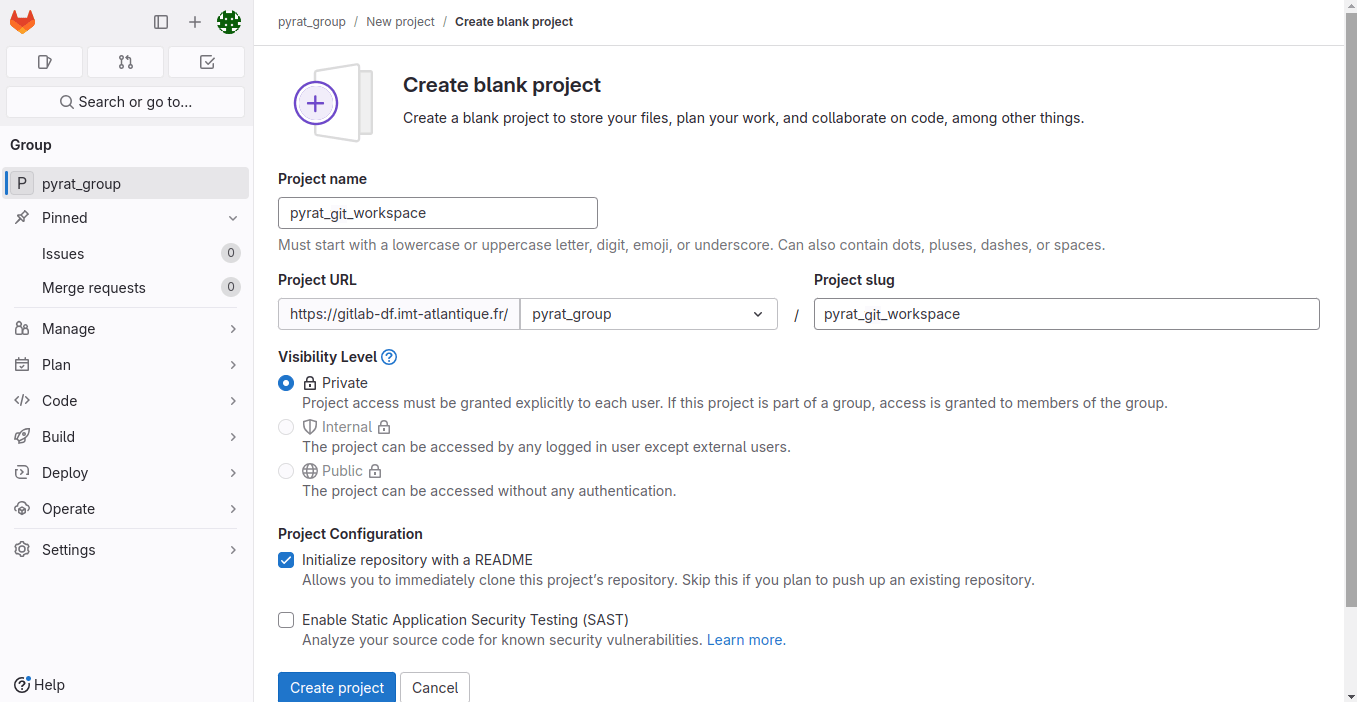Click the Project name input field
This screenshot has height=702, width=1357.
pyautogui.click(x=438, y=213)
